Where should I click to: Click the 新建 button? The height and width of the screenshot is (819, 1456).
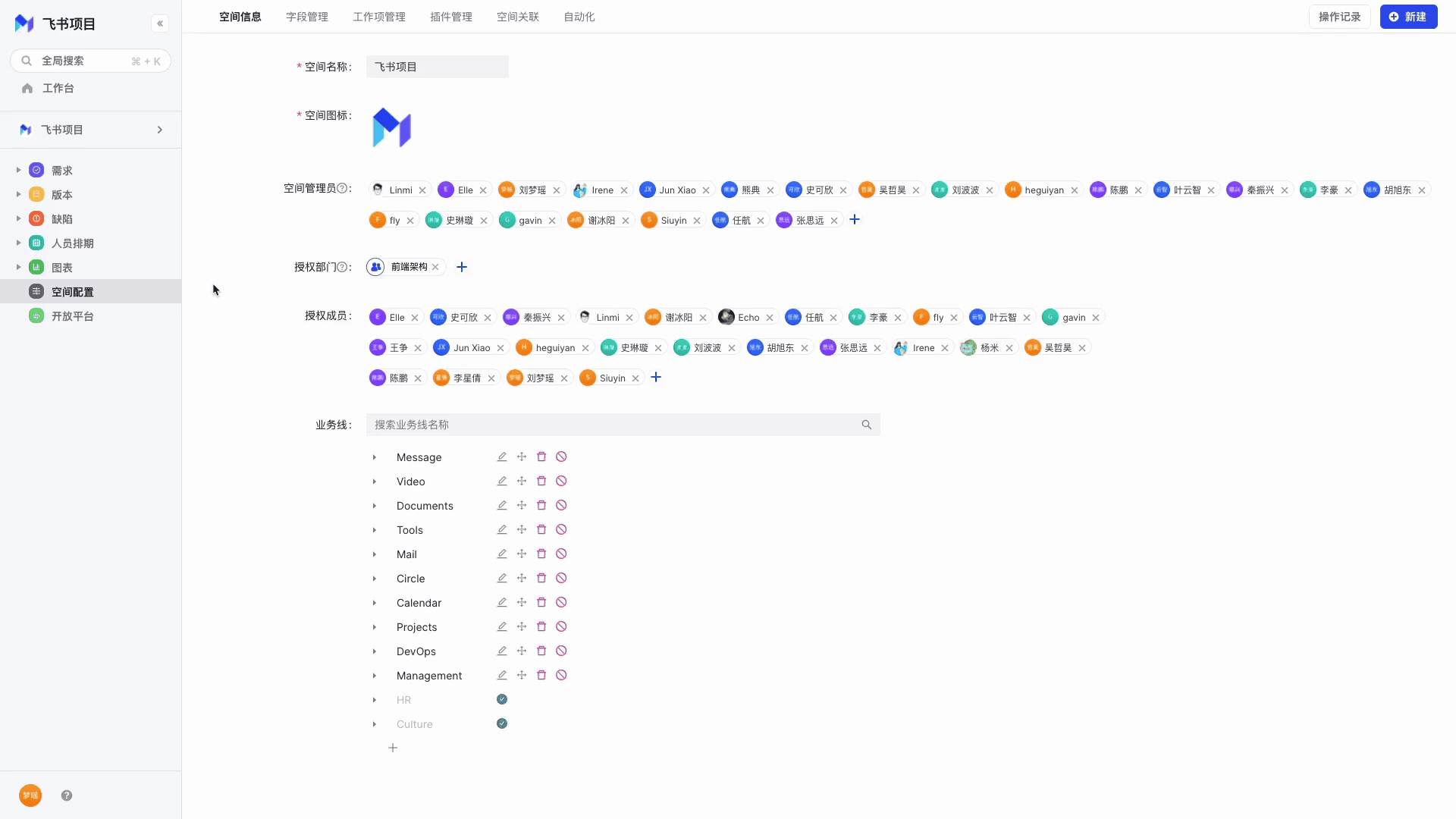(1408, 17)
